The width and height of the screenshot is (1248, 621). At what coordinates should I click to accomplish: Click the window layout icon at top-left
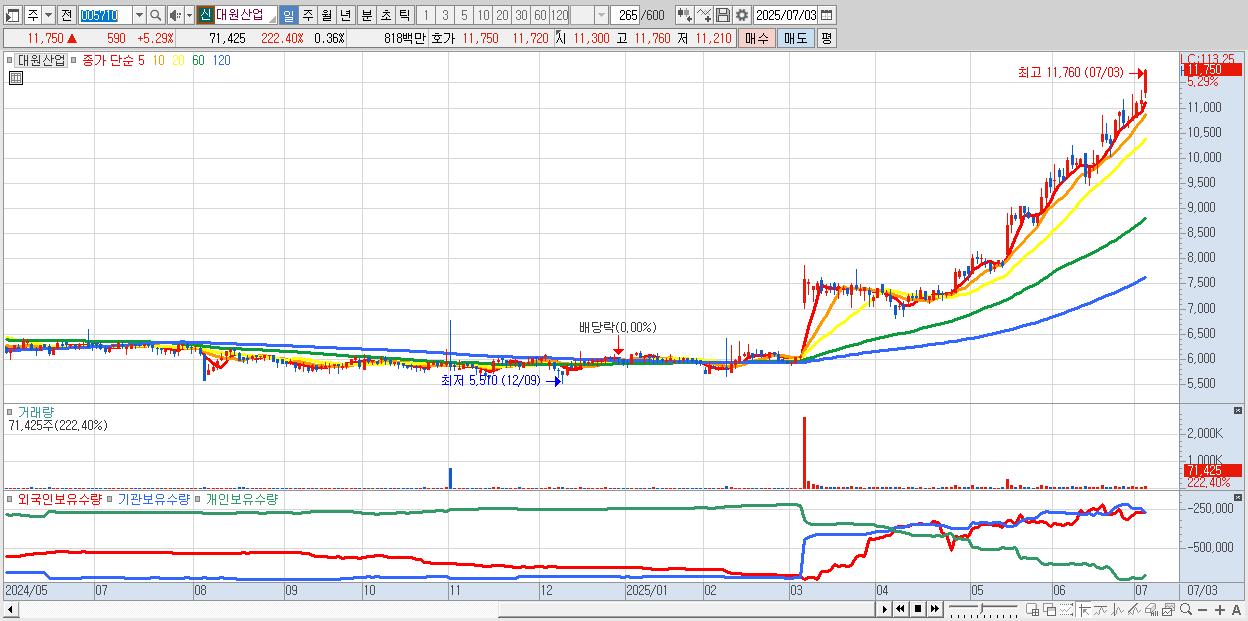pyautogui.click(x=12, y=15)
